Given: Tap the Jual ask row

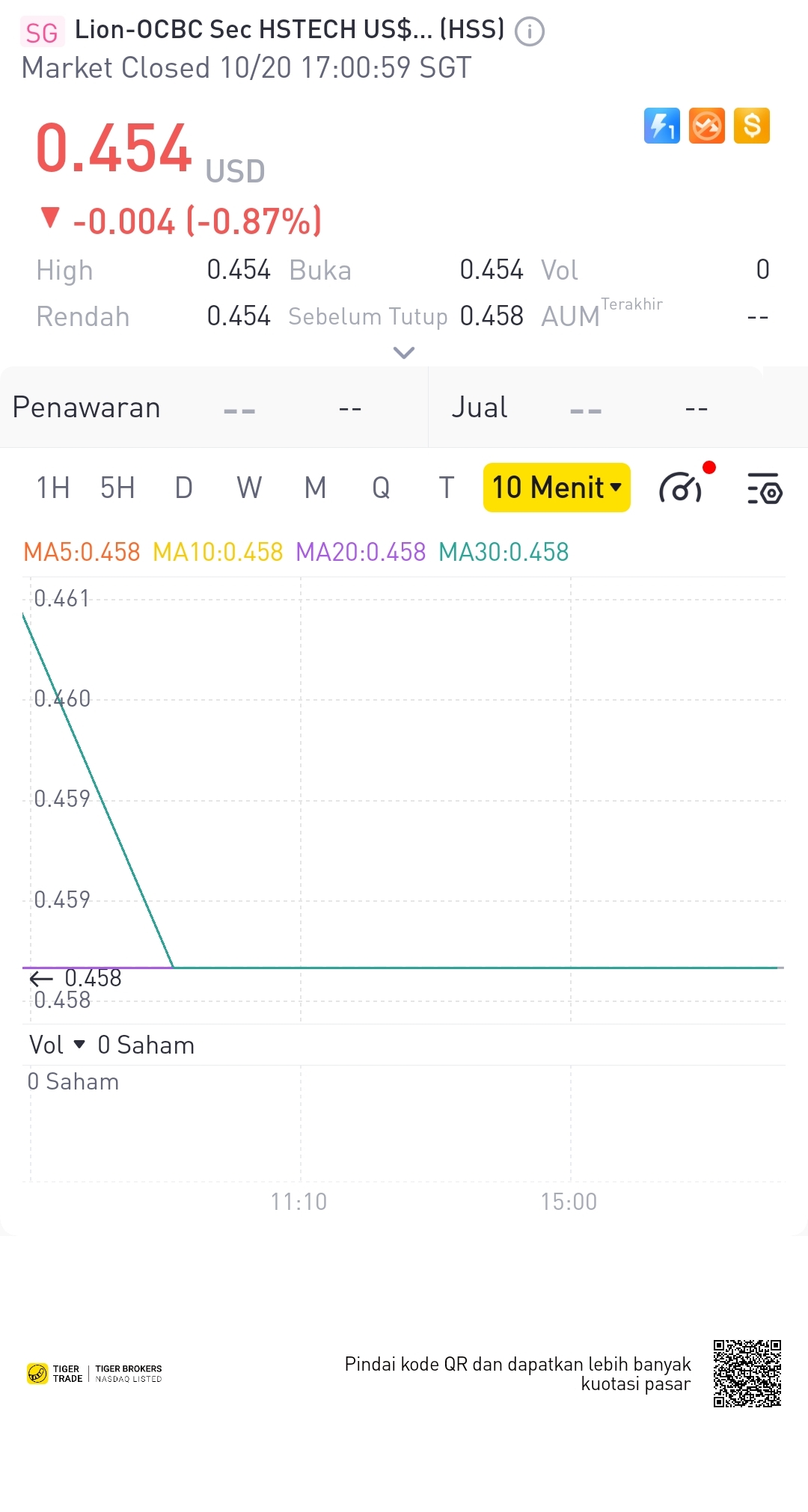Looking at the screenshot, I should pyautogui.click(x=617, y=408).
